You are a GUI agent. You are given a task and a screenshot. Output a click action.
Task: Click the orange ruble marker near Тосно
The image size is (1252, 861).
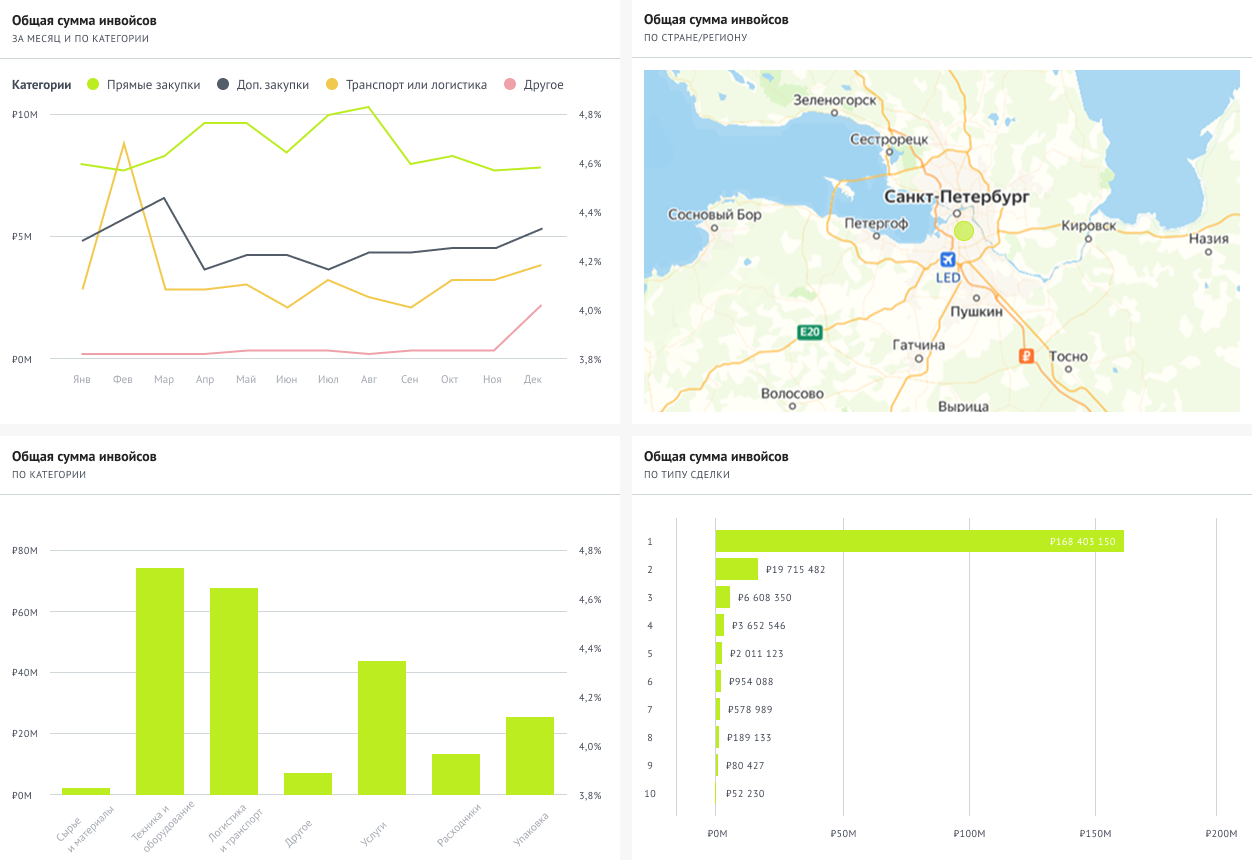coord(1026,355)
